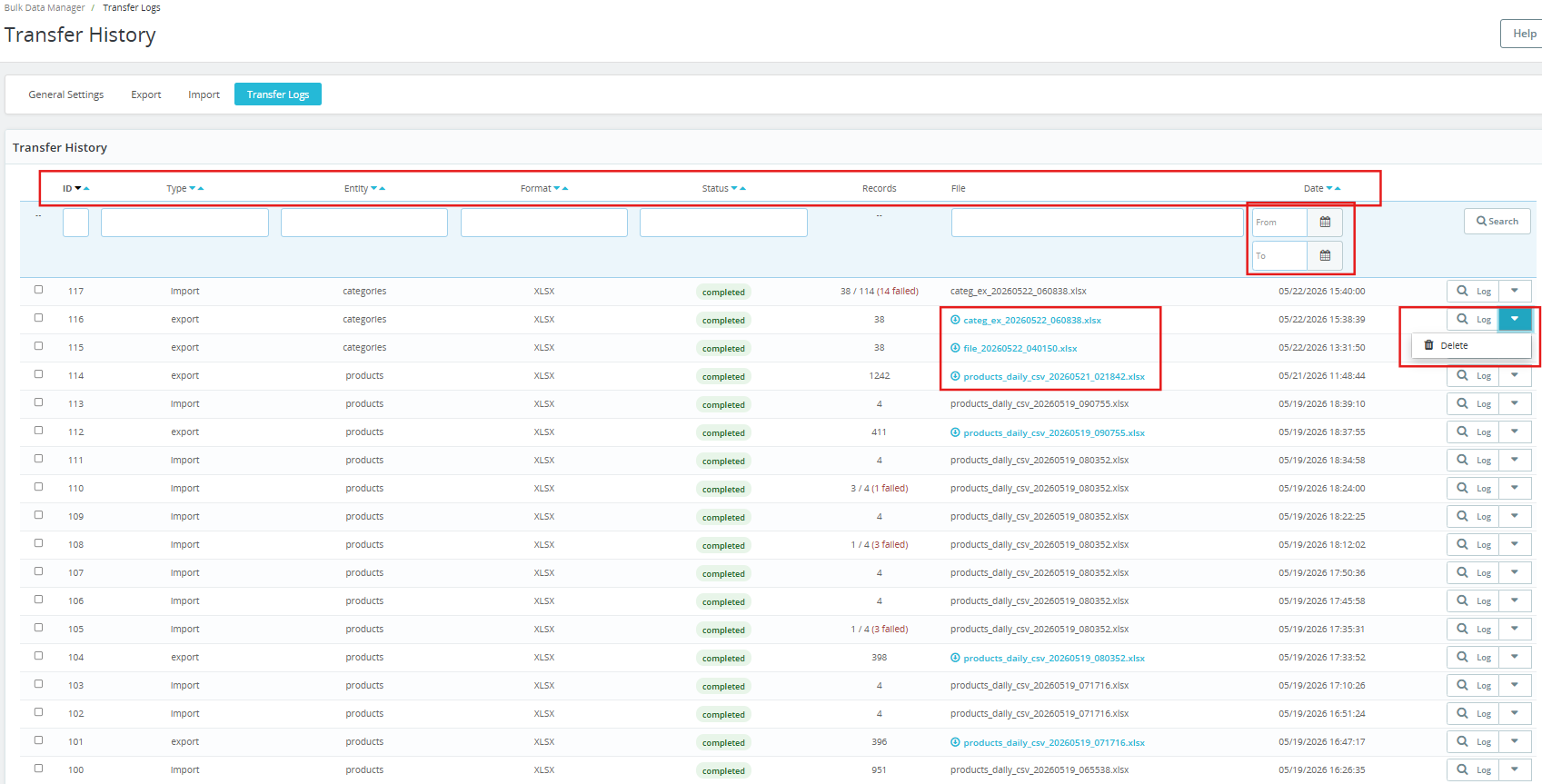Image resolution: width=1542 pixels, height=784 pixels.
Task: Sort Format column descending
Action: [x=557, y=188]
